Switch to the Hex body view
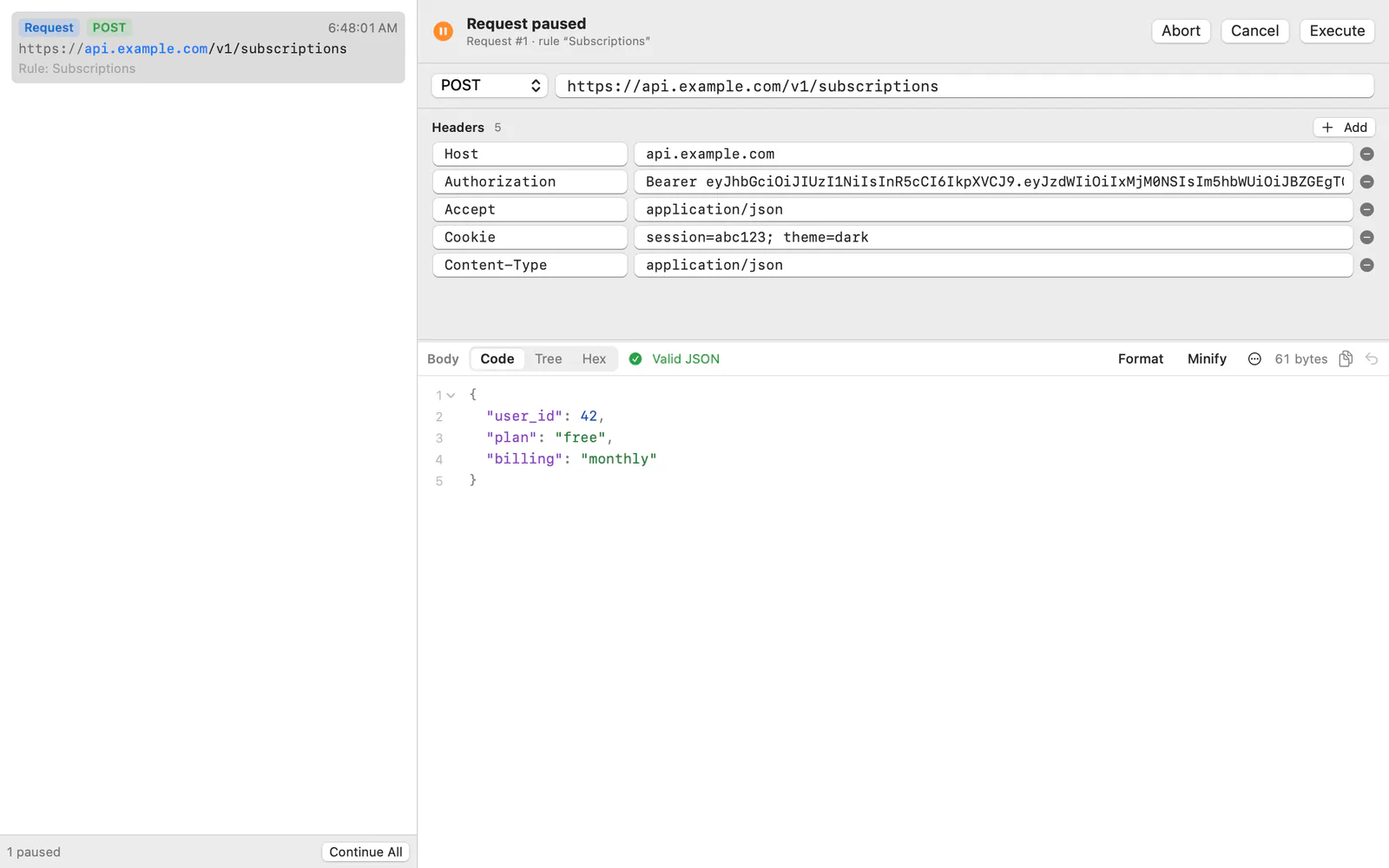This screenshot has height=868, width=1389. tap(595, 358)
